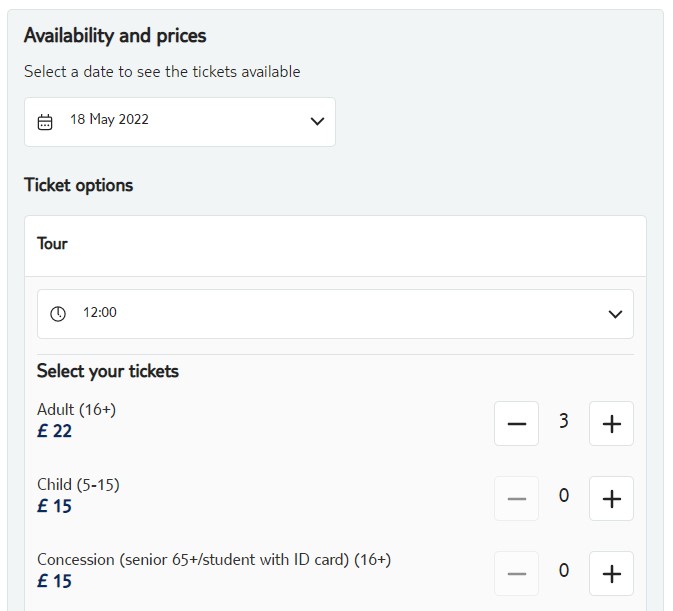Click the Concession senior/student label text
The image size is (673, 611).
click(214, 559)
